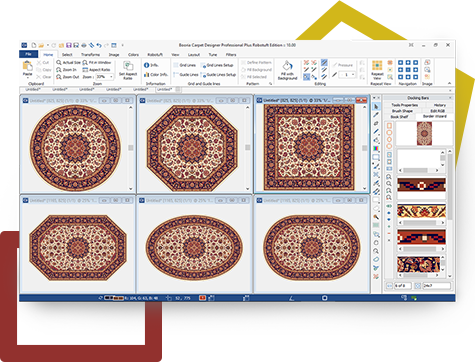Select the arrow pointer tool in vertical toolbox
The width and height of the screenshot is (475, 362).
(376, 106)
